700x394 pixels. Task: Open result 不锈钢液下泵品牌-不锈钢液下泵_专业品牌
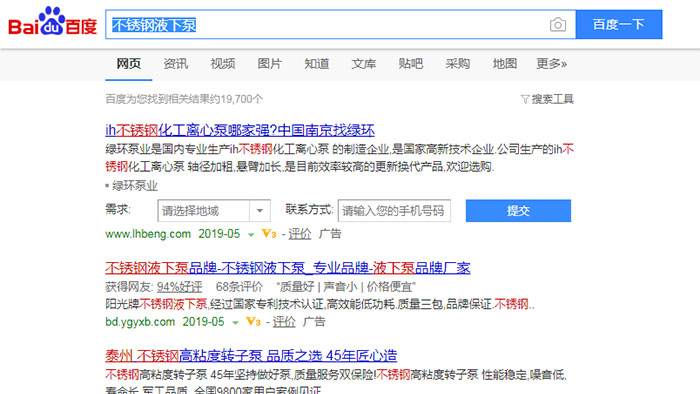(288, 268)
